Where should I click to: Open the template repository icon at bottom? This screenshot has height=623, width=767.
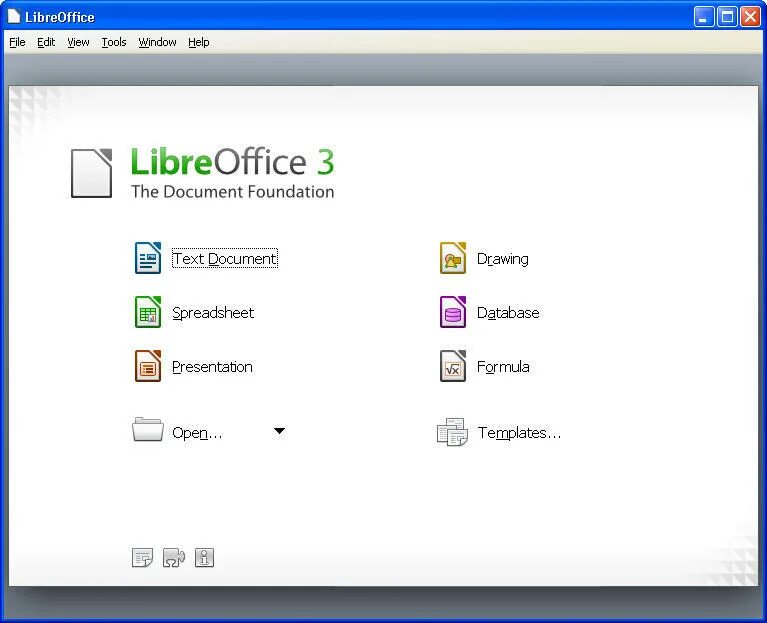[x=142, y=557]
